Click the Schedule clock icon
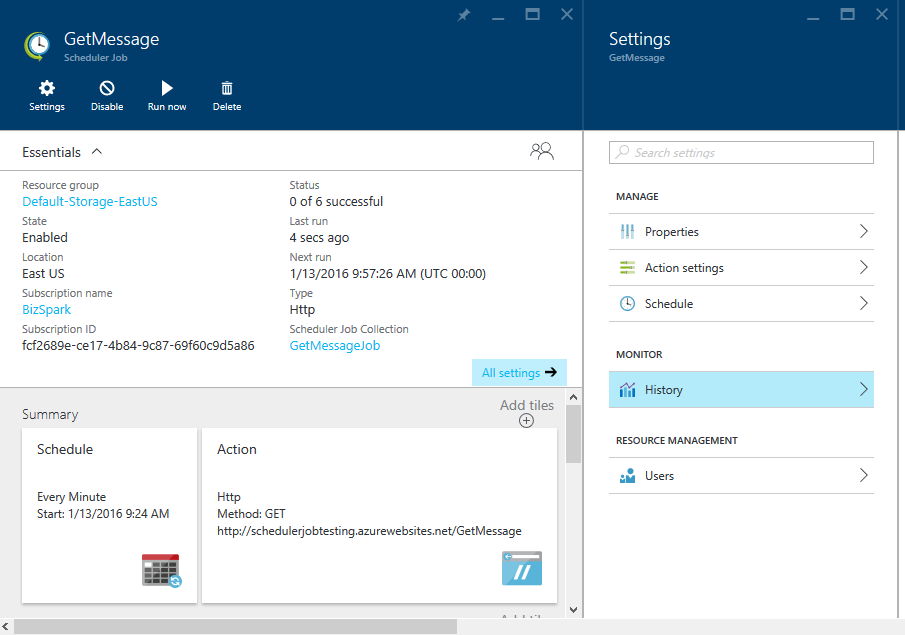905x635 pixels. coord(628,303)
